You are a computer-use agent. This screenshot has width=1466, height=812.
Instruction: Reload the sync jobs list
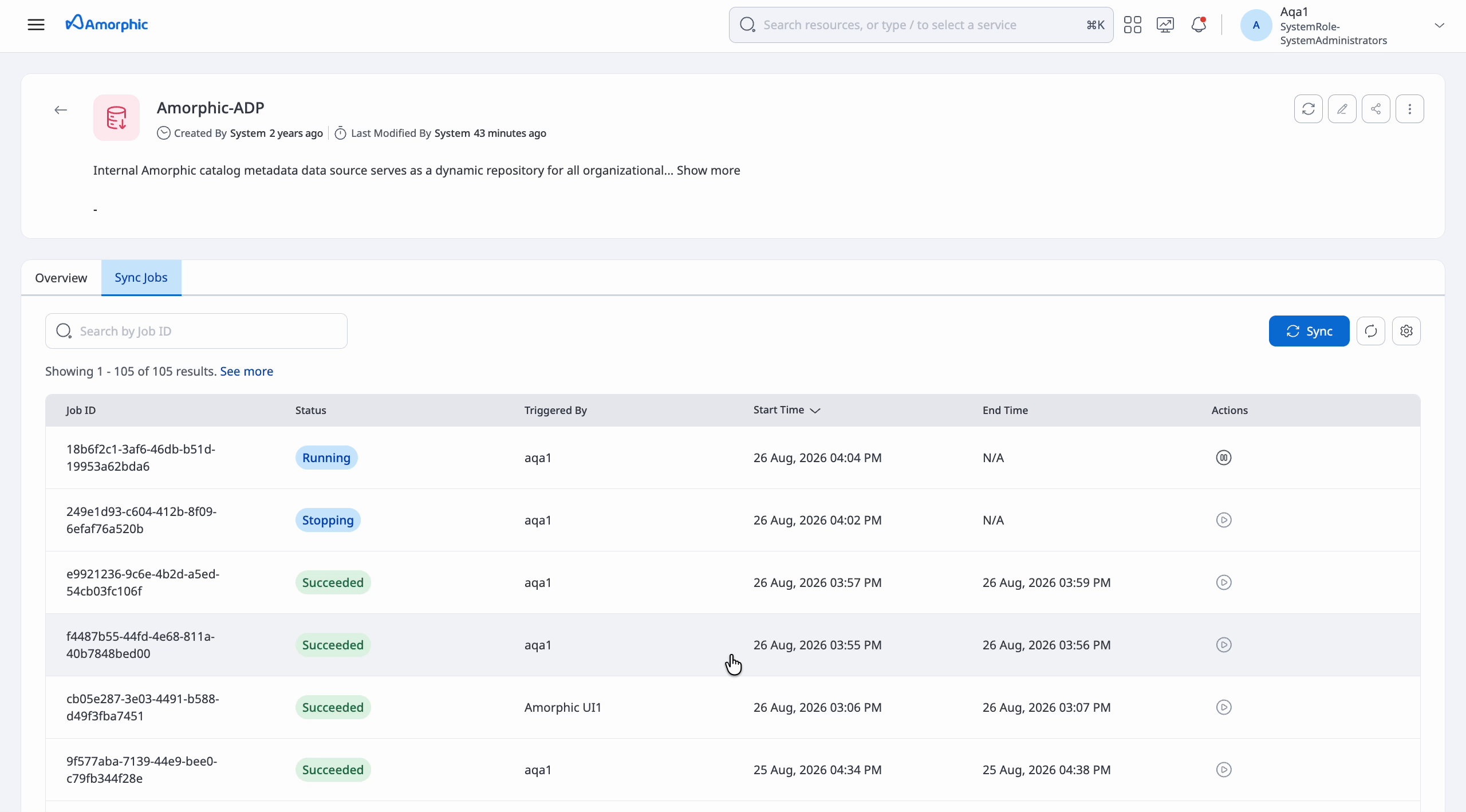(1371, 331)
